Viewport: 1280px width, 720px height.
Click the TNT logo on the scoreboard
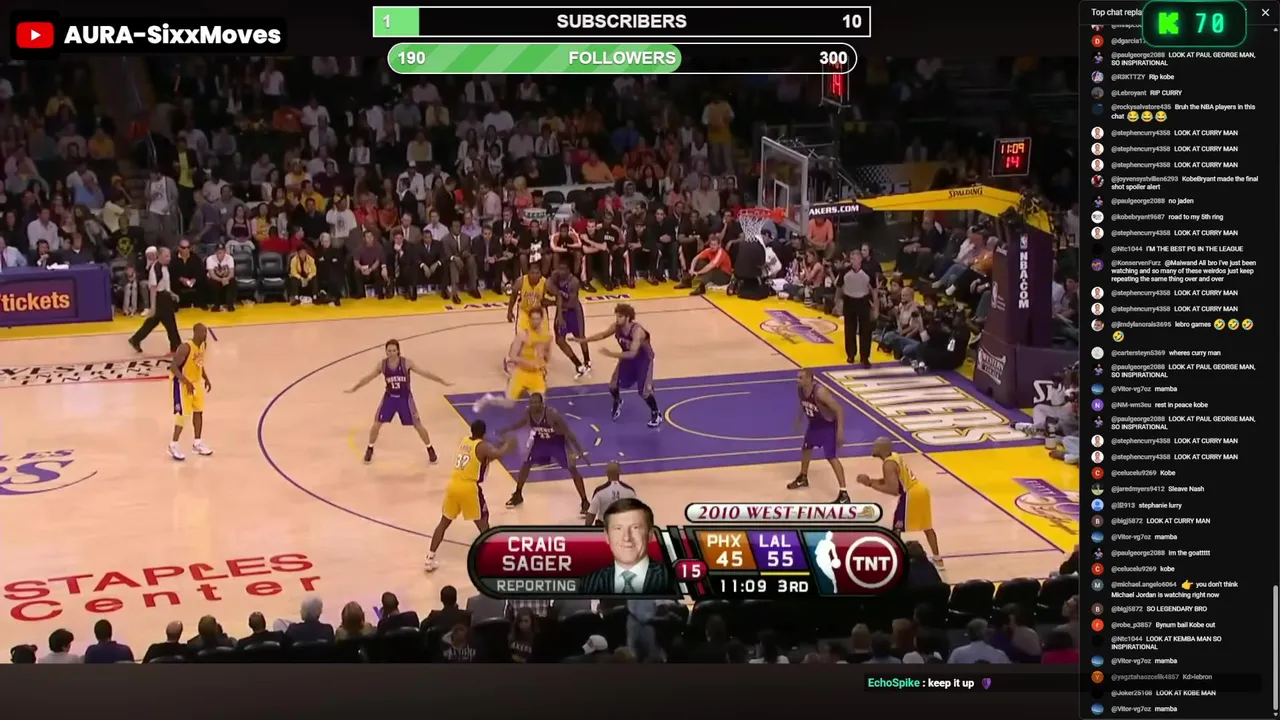pos(872,562)
